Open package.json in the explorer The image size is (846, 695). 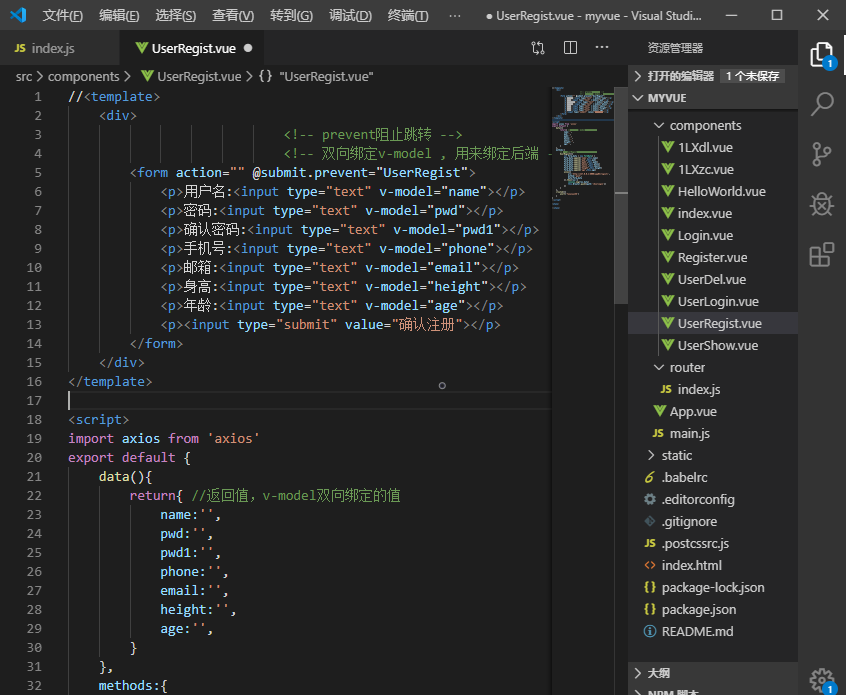pos(698,610)
